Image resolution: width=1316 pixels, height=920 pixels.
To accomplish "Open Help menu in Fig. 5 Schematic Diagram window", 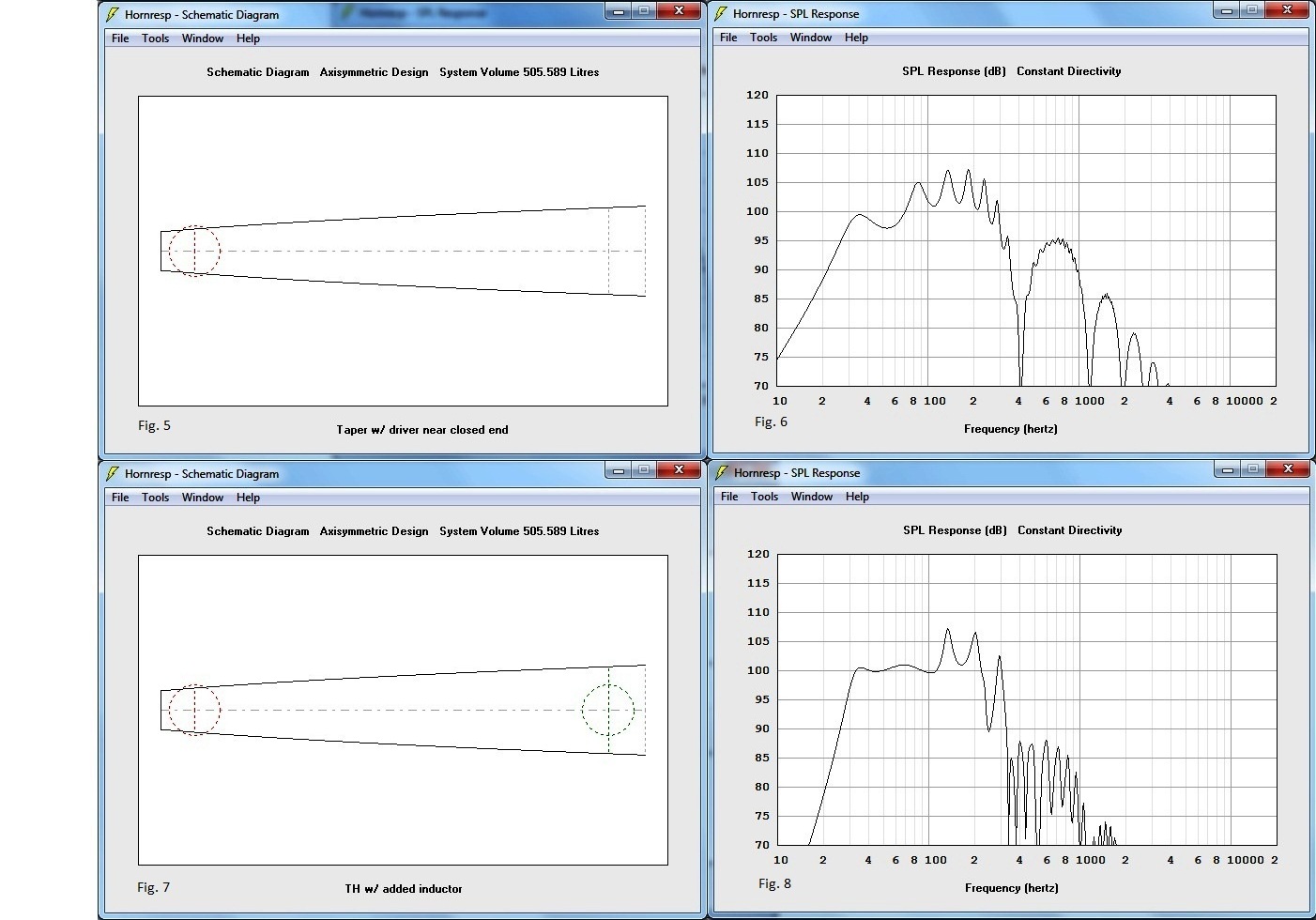I will [248, 38].
